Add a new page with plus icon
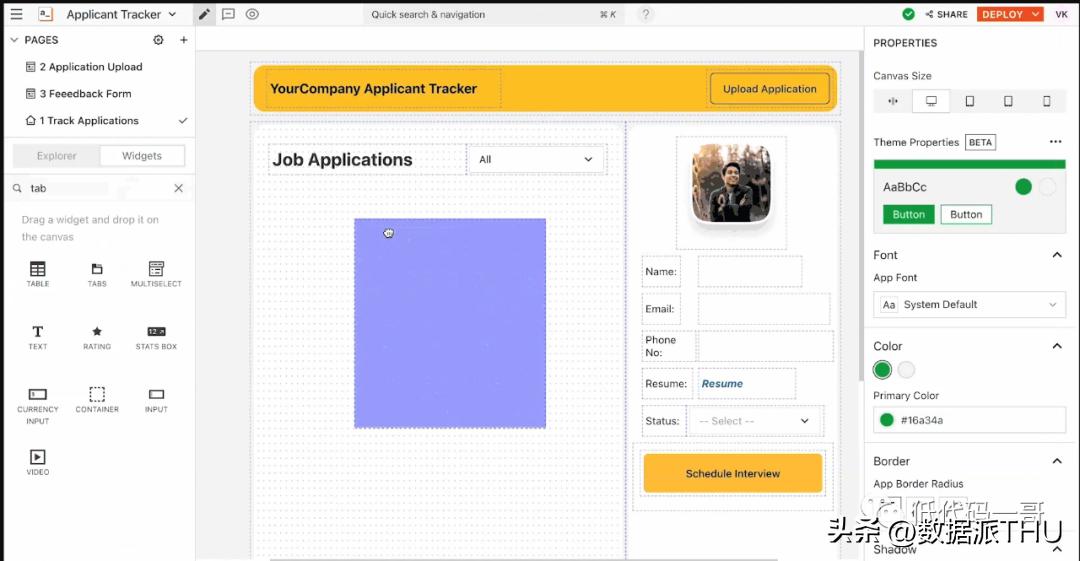The image size is (1080, 561). coord(184,40)
